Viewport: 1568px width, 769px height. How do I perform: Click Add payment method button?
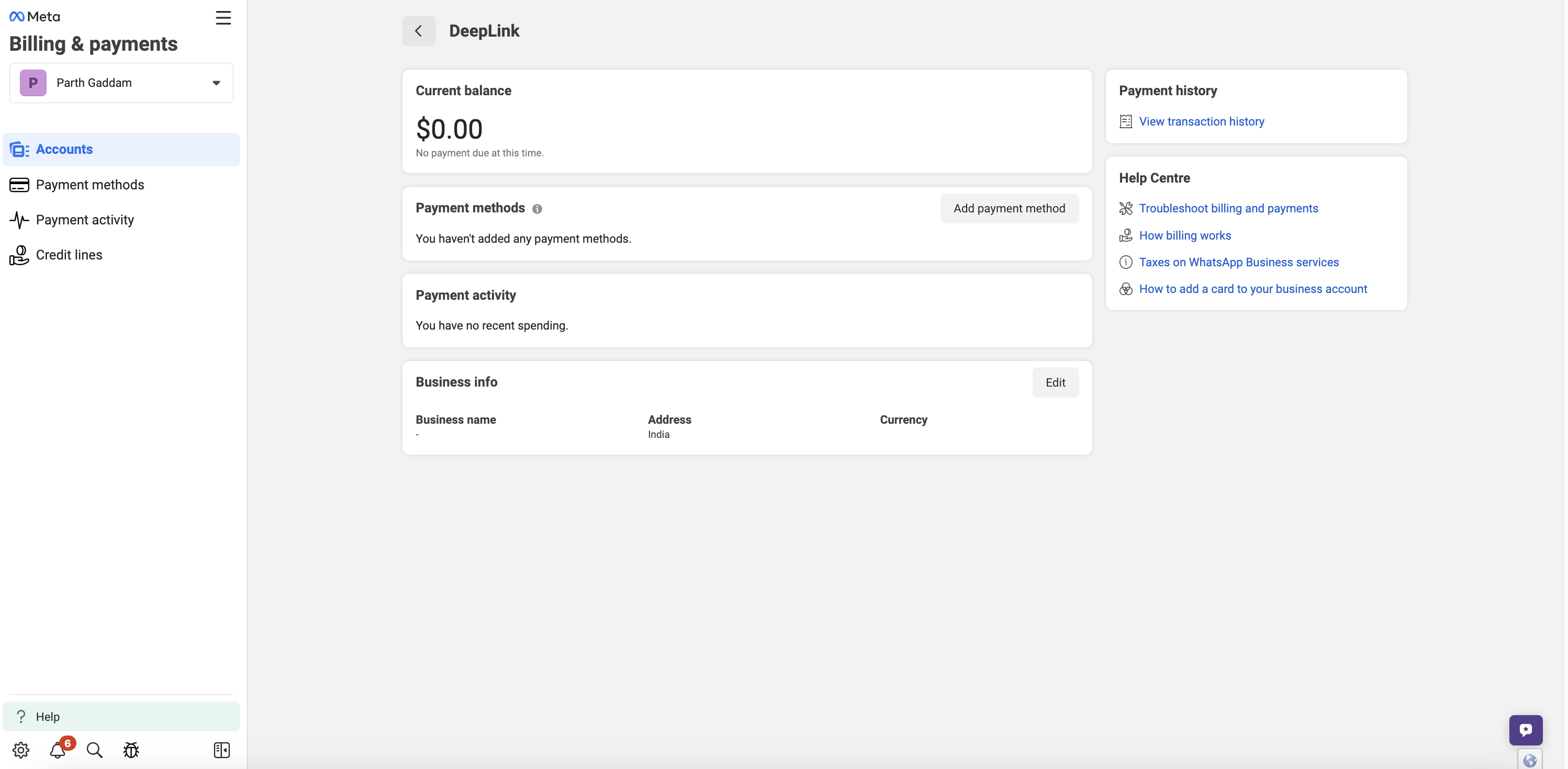[1009, 209]
